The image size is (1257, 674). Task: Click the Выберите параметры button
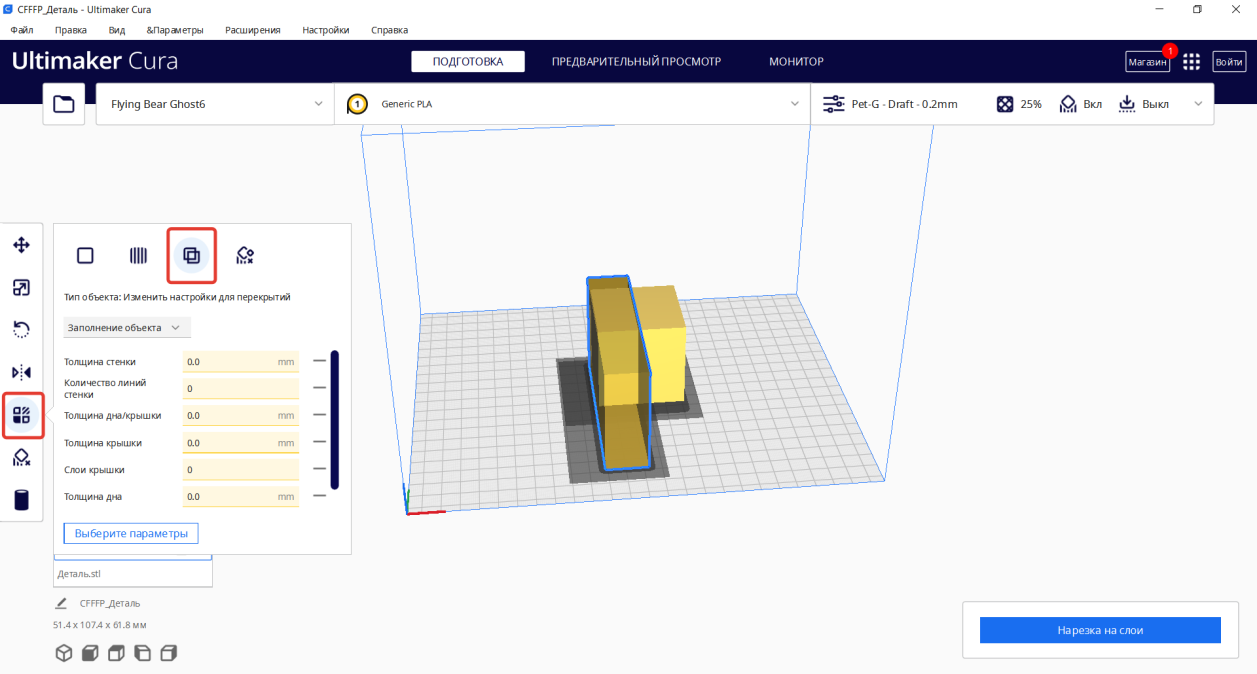131,534
